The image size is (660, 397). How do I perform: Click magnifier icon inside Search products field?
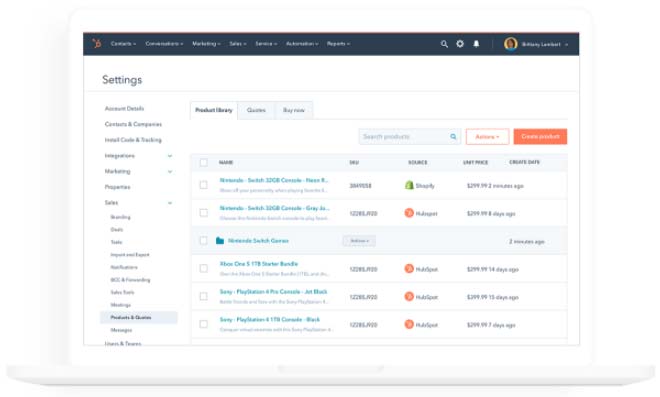(x=453, y=136)
